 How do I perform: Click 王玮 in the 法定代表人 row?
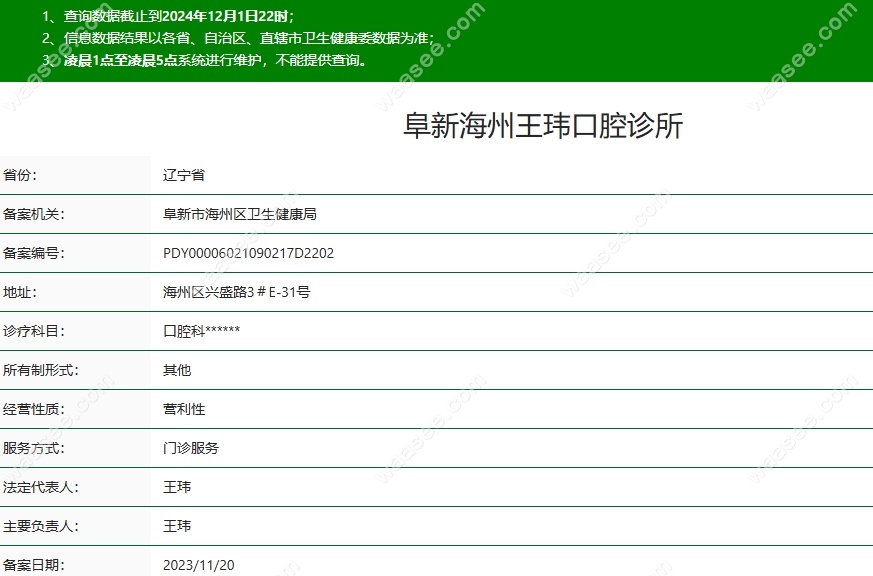pyautogui.click(x=177, y=487)
